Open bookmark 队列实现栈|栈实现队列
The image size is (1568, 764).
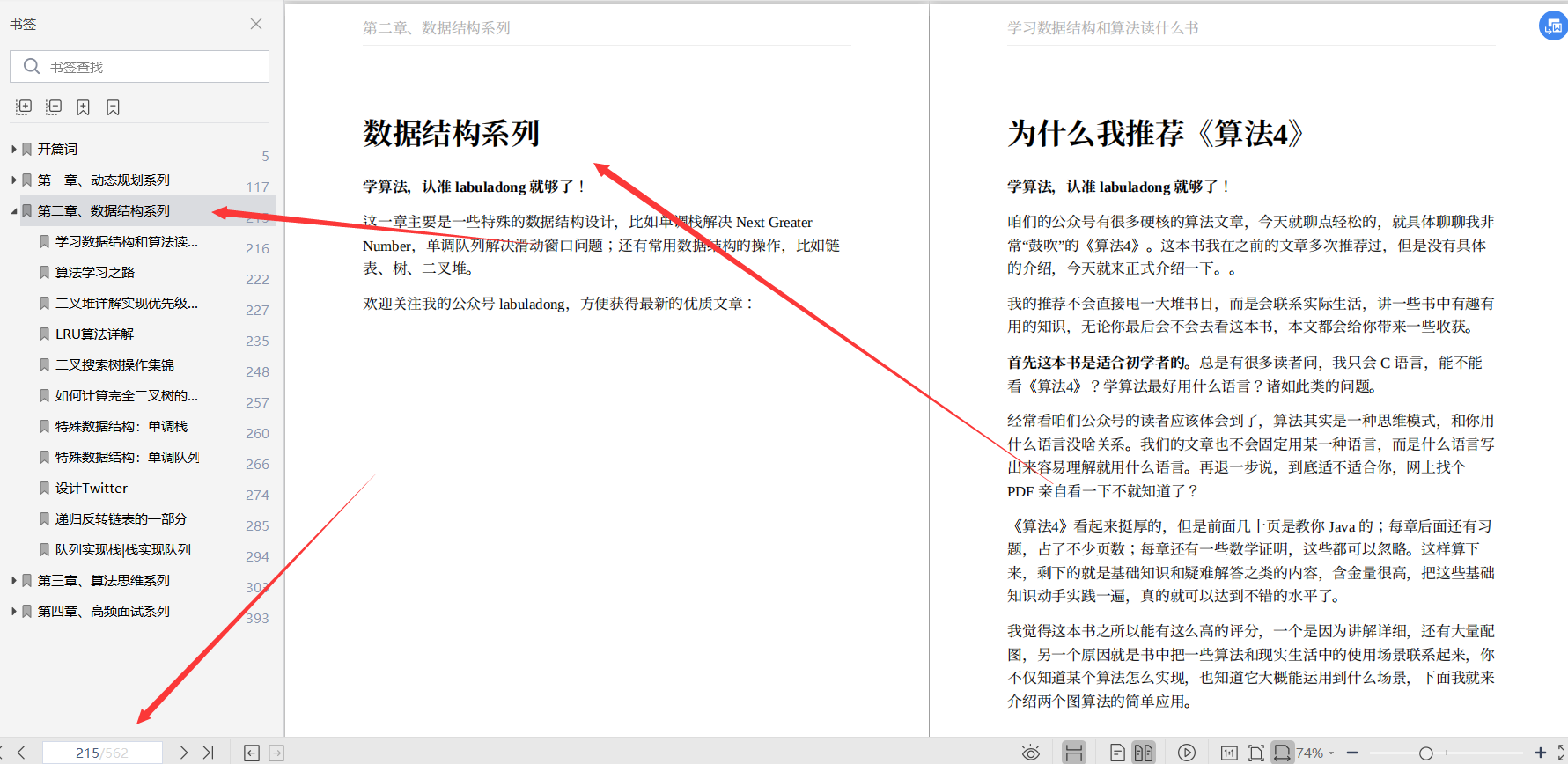click(123, 550)
